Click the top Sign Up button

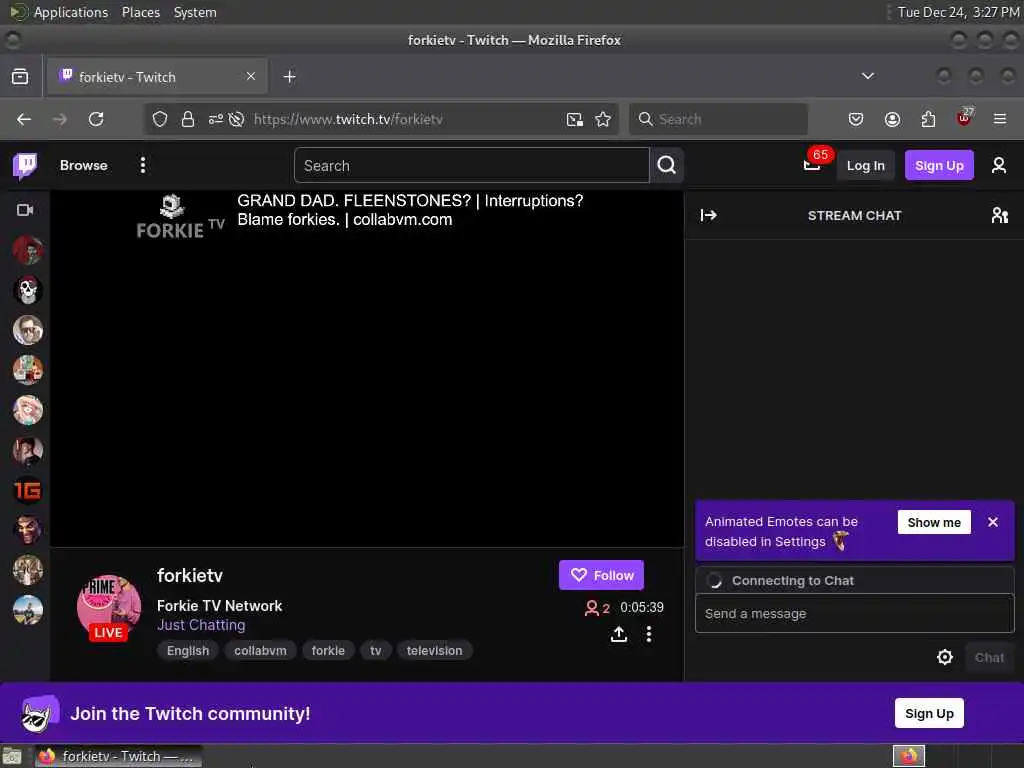[938, 165]
